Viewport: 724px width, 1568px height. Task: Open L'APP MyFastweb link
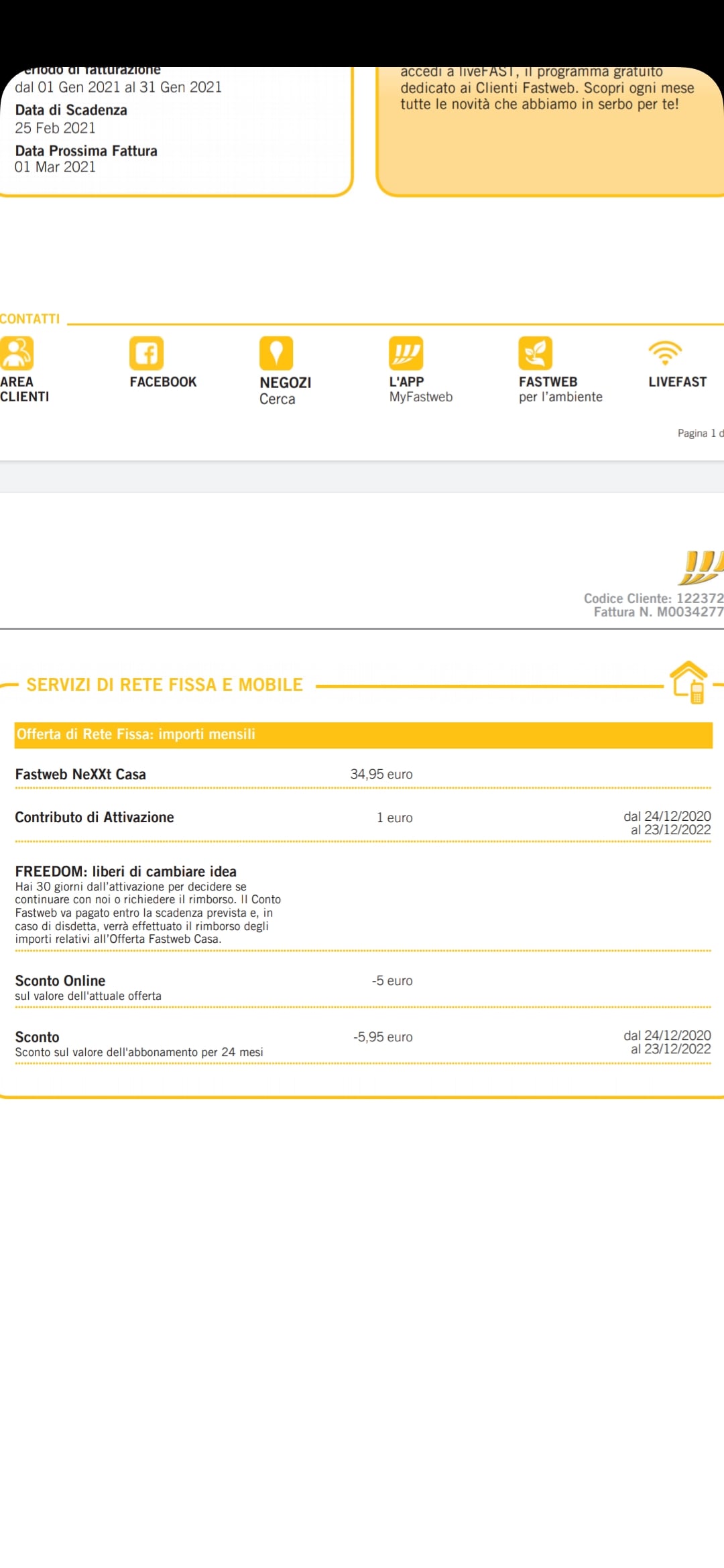click(x=420, y=389)
